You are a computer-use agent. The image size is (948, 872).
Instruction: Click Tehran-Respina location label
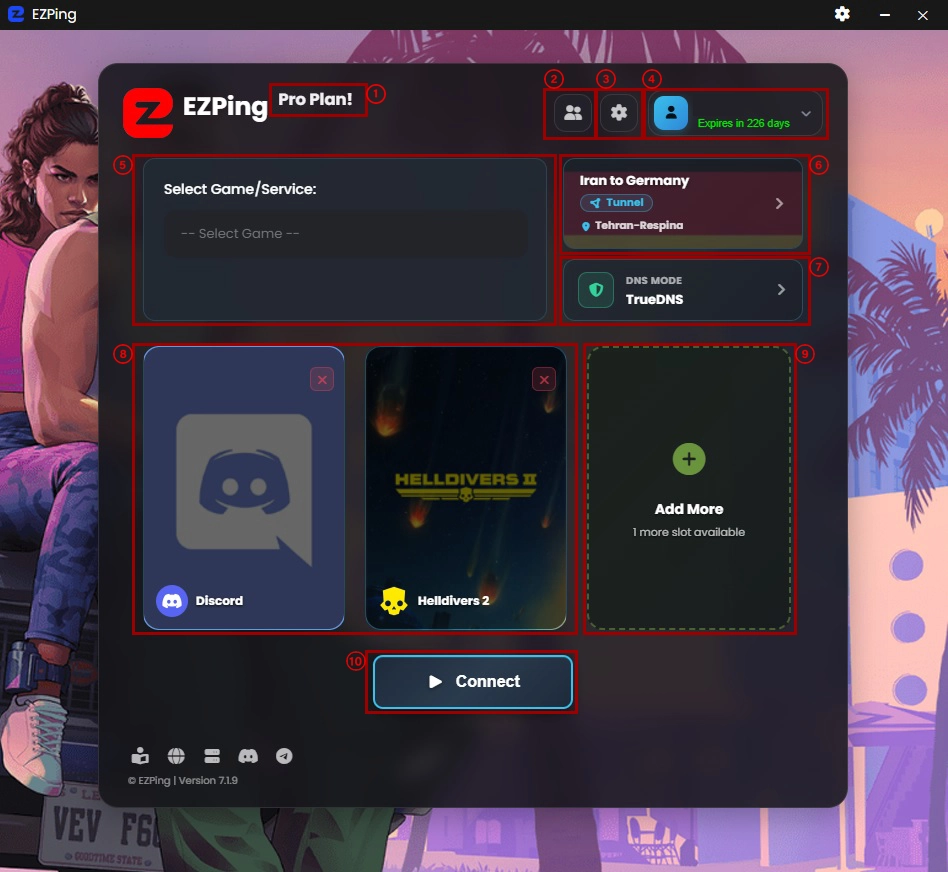point(638,226)
